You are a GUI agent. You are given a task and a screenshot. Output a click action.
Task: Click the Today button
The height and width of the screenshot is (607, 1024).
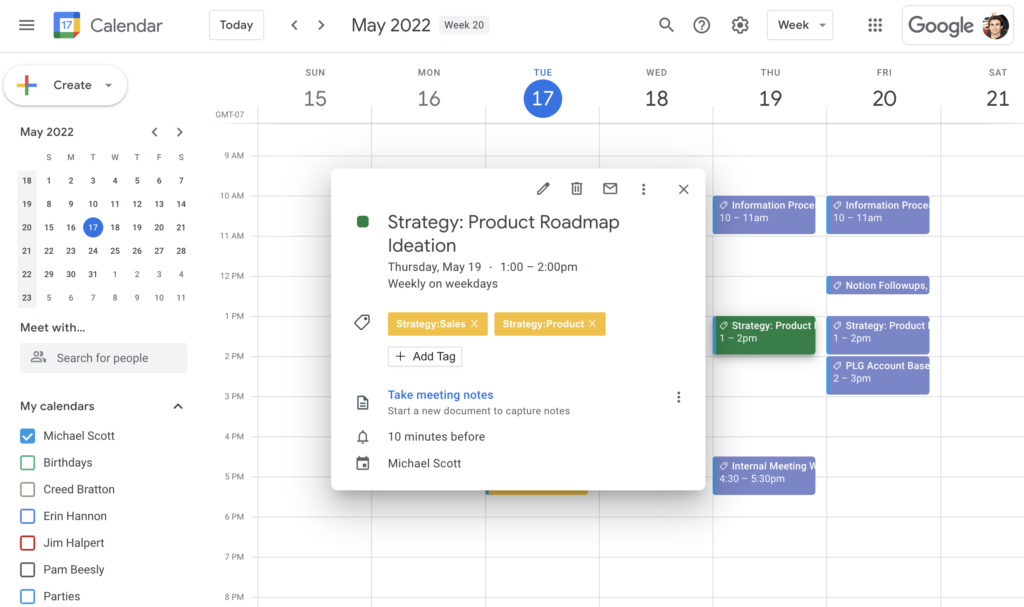[x=236, y=25]
